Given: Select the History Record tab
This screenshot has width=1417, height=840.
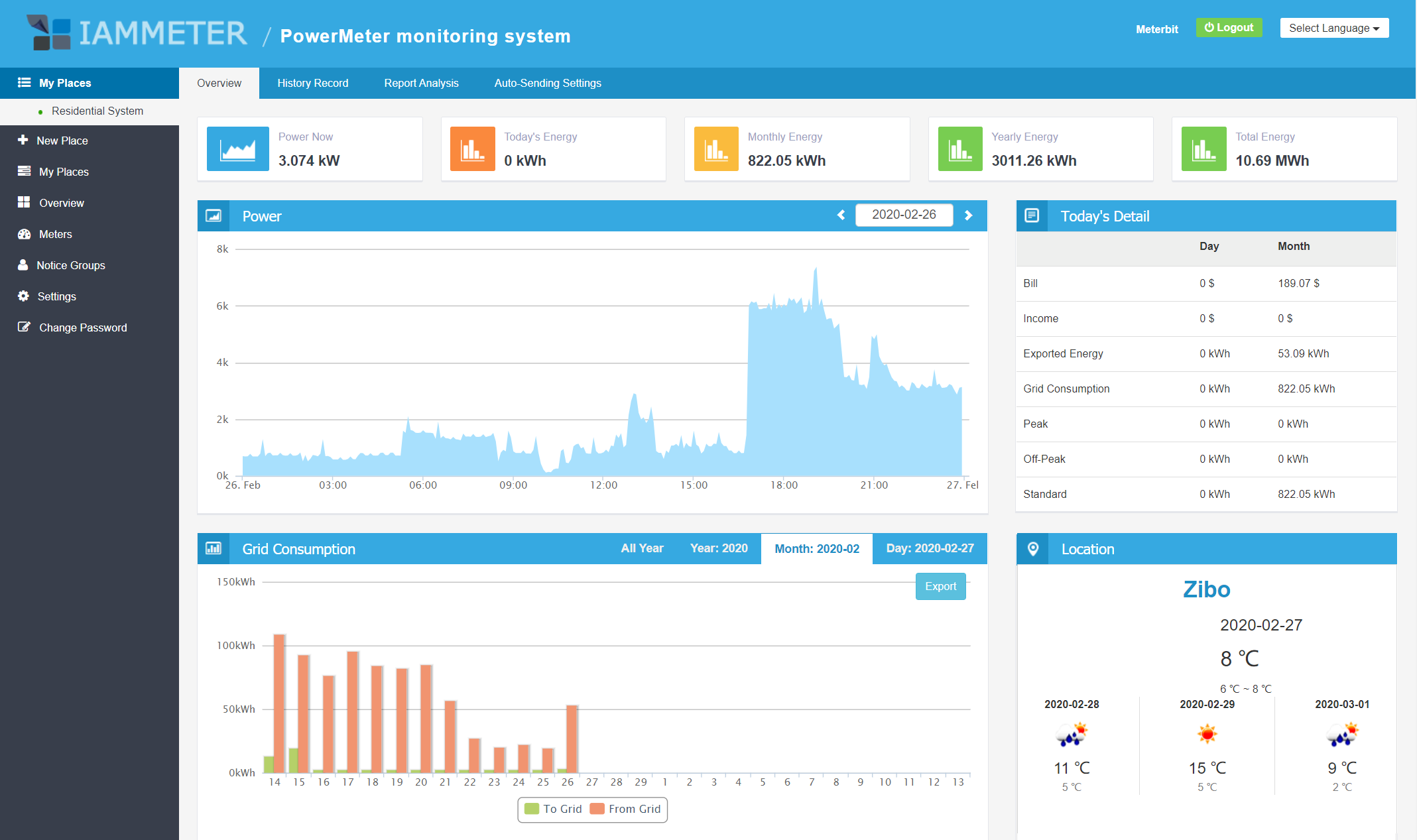Looking at the screenshot, I should click(x=313, y=83).
